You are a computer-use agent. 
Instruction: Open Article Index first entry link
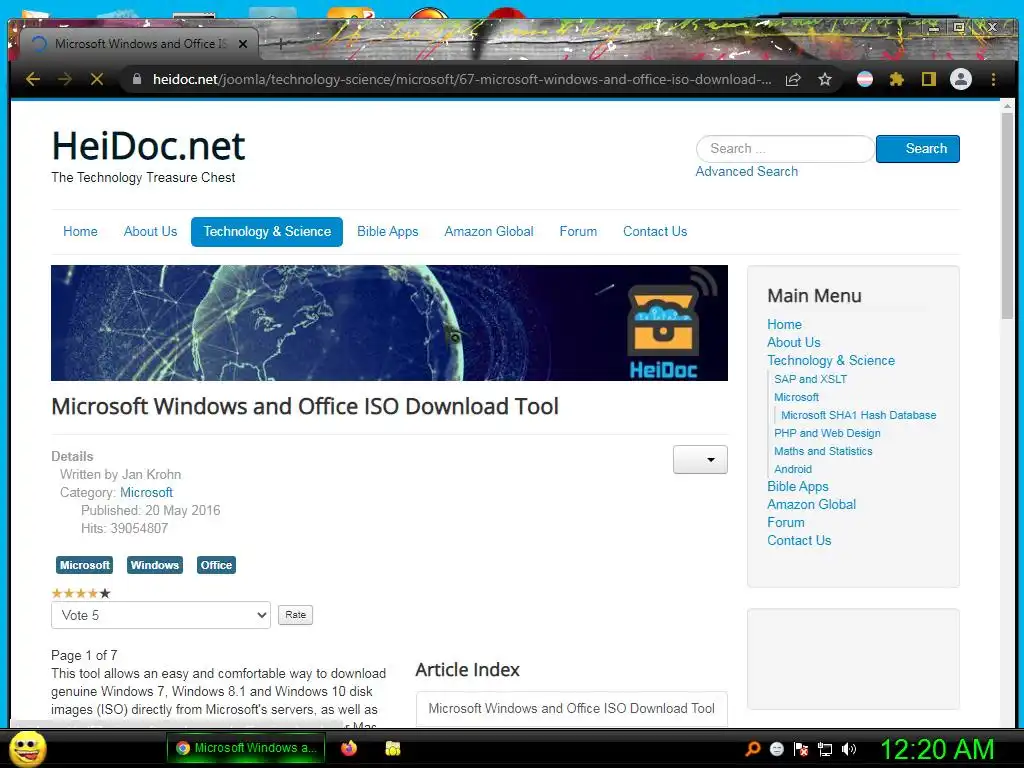pyautogui.click(x=571, y=709)
